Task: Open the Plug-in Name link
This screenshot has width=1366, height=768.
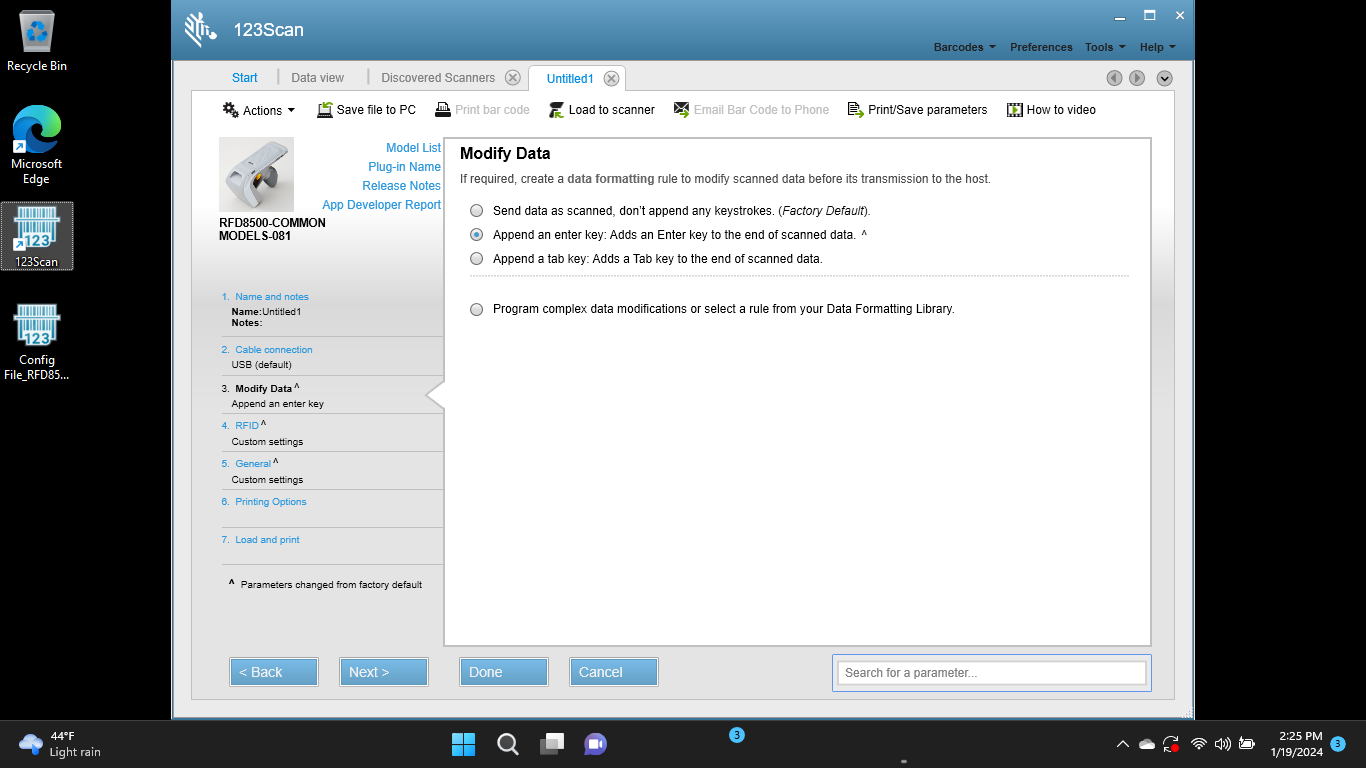Action: pos(404,167)
